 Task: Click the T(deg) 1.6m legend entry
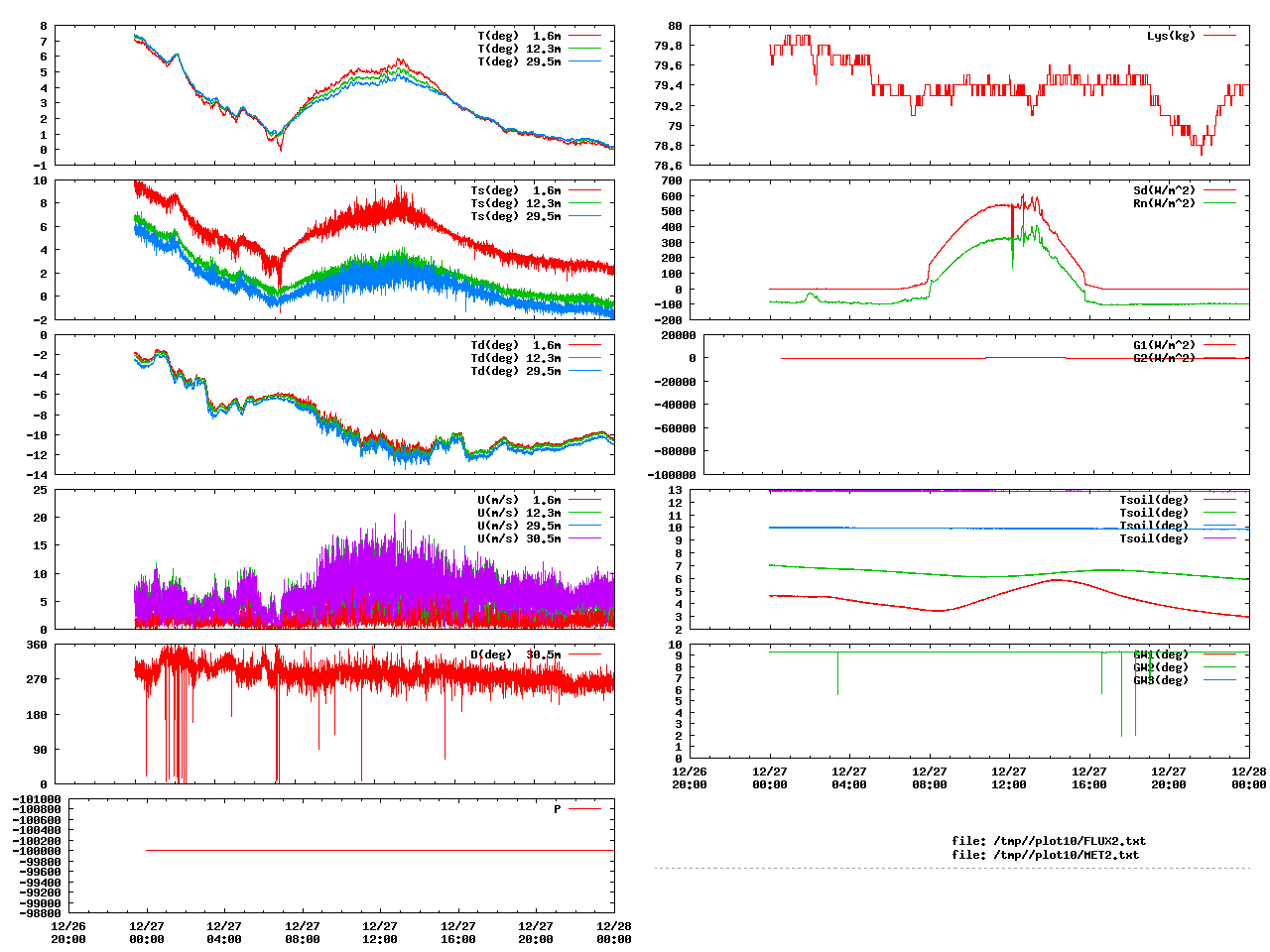point(519,36)
